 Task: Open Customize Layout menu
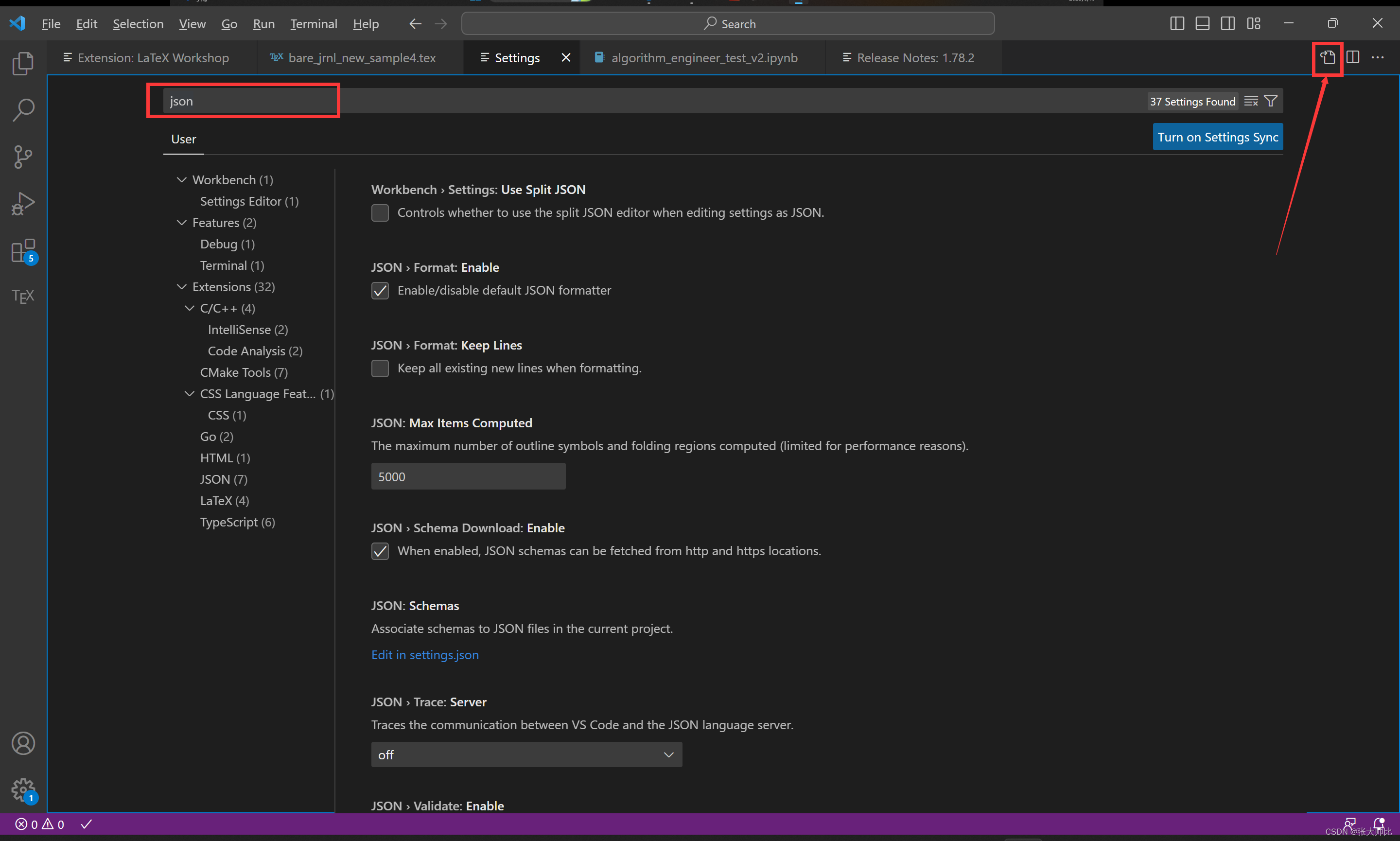click(x=1253, y=24)
